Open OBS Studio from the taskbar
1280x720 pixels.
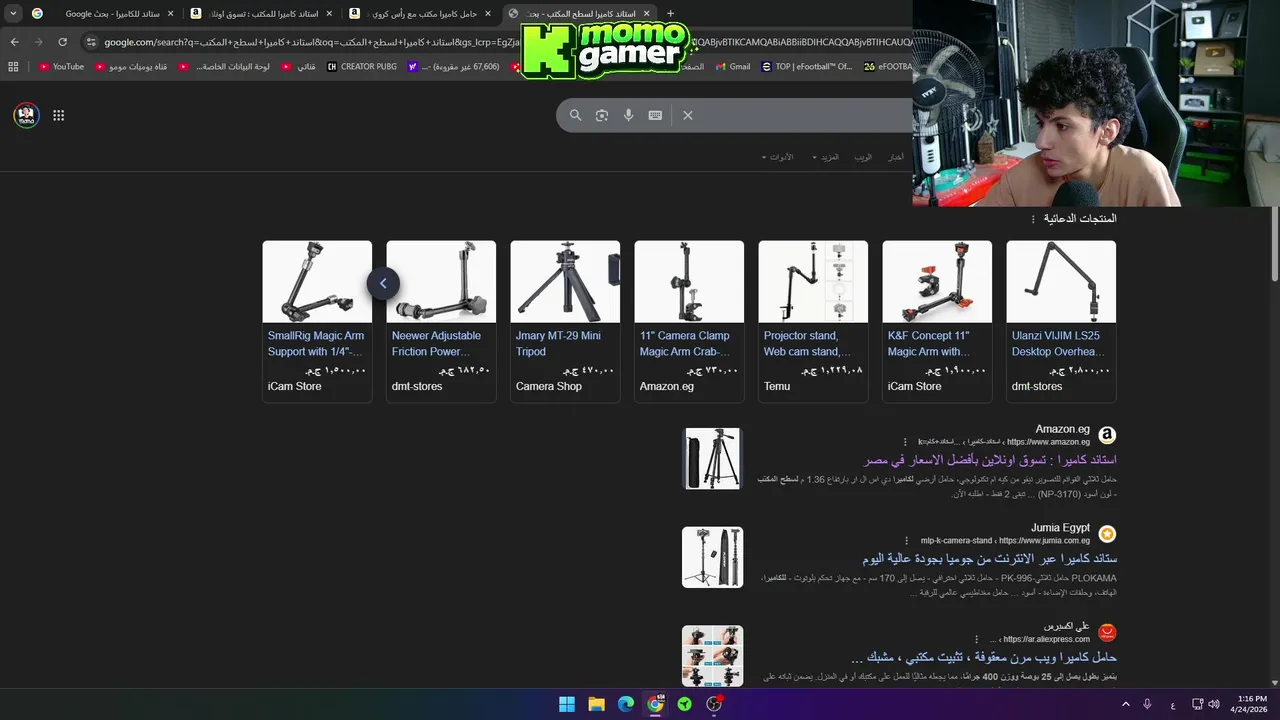(x=714, y=704)
